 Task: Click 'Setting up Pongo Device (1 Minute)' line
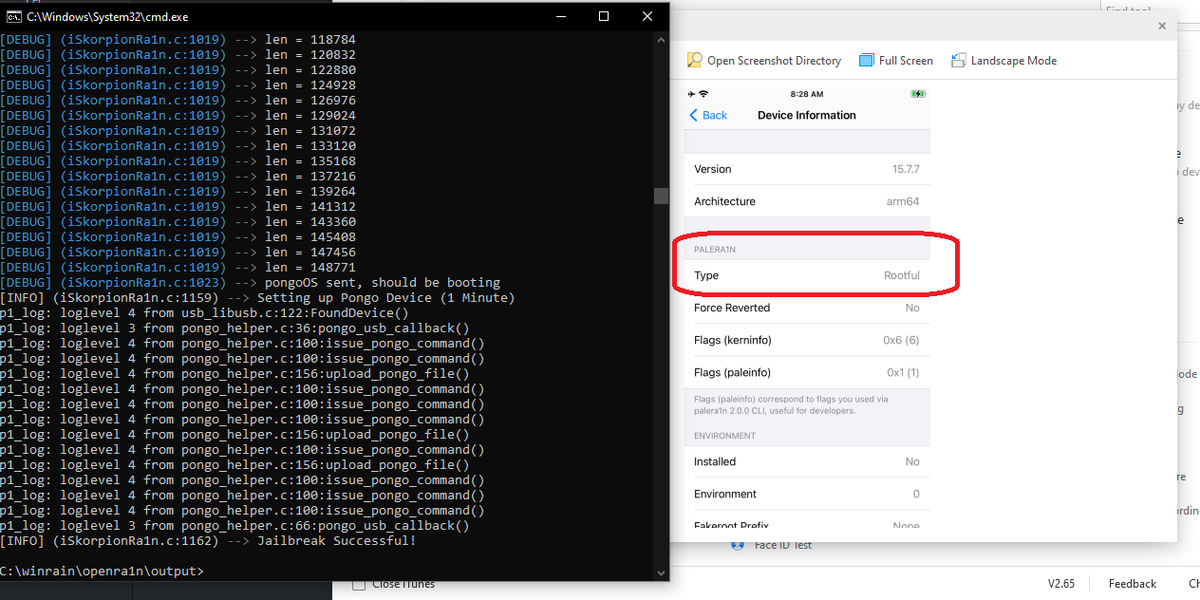click(258, 298)
